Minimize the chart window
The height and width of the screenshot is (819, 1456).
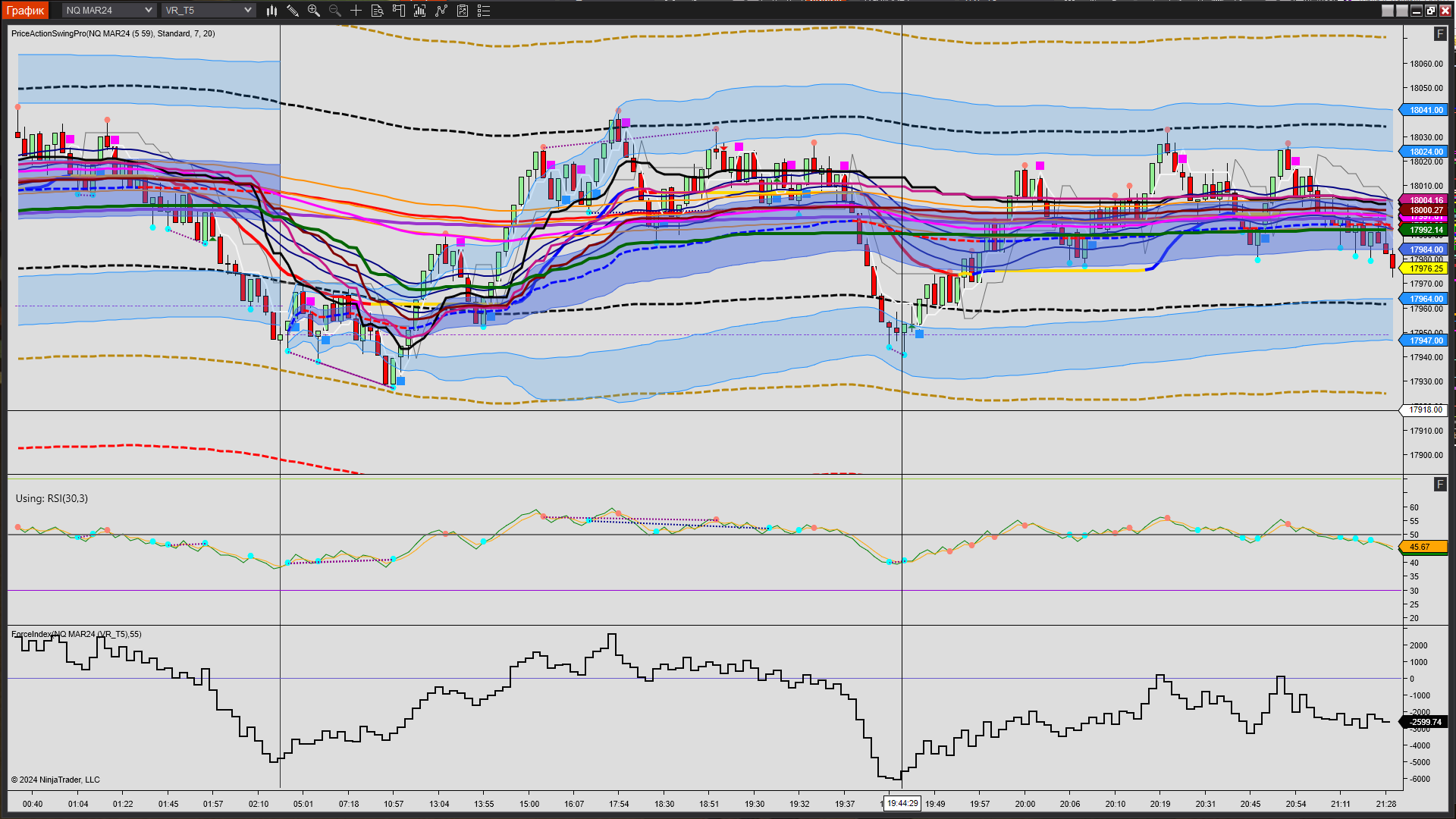(1417, 11)
